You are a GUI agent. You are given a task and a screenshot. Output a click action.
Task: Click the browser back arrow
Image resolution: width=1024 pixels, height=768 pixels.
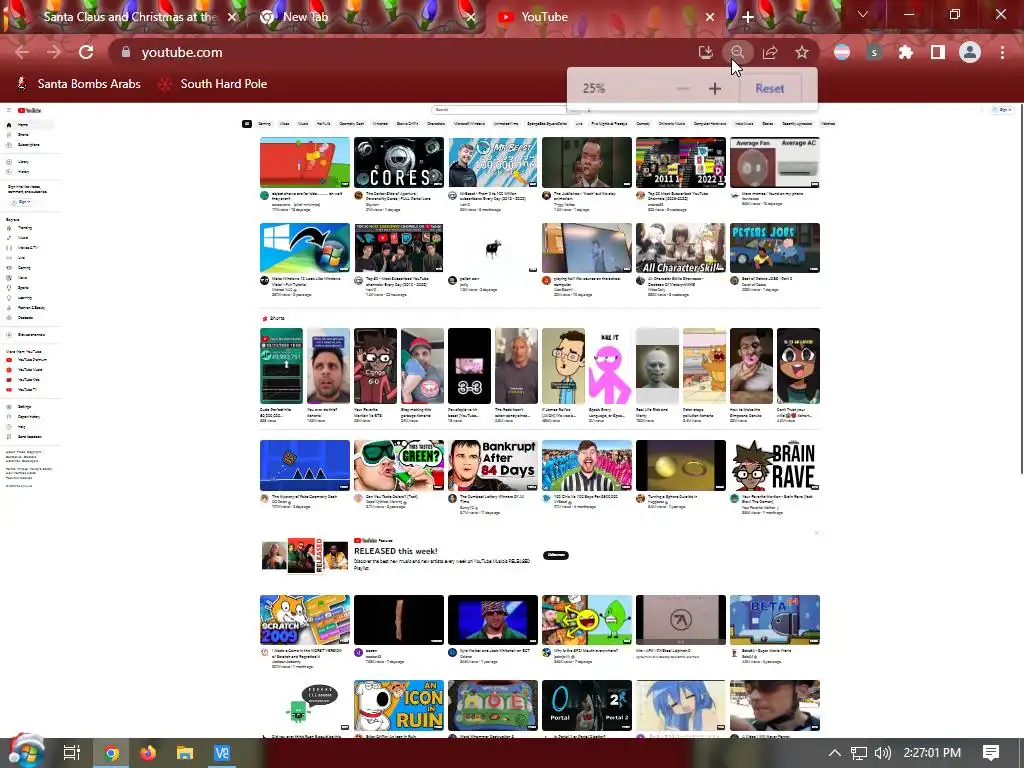tap(22, 52)
